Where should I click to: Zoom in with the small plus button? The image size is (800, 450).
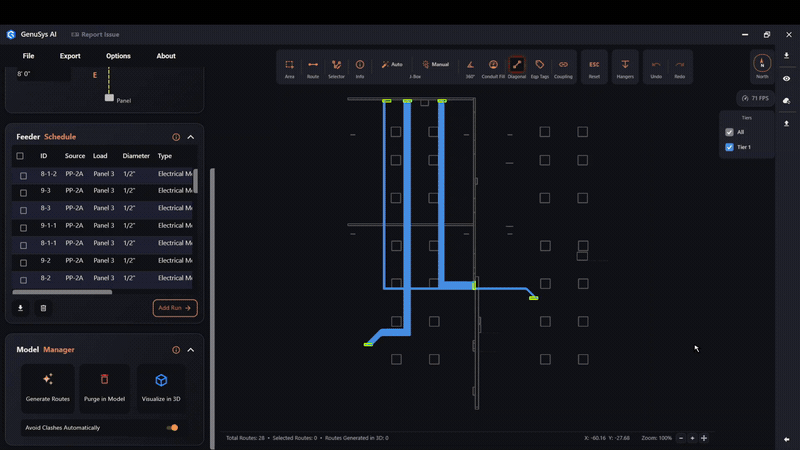pyautogui.click(x=692, y=438)
